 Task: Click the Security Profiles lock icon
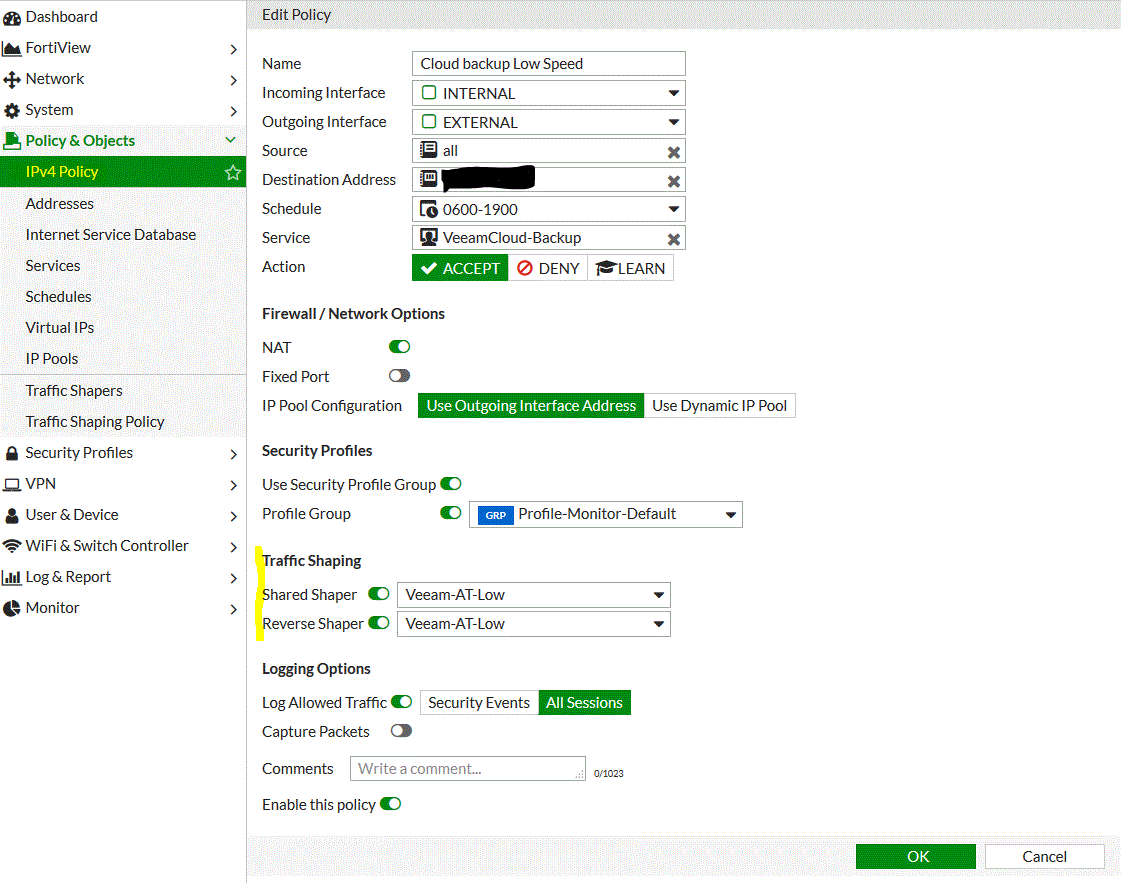12,453
